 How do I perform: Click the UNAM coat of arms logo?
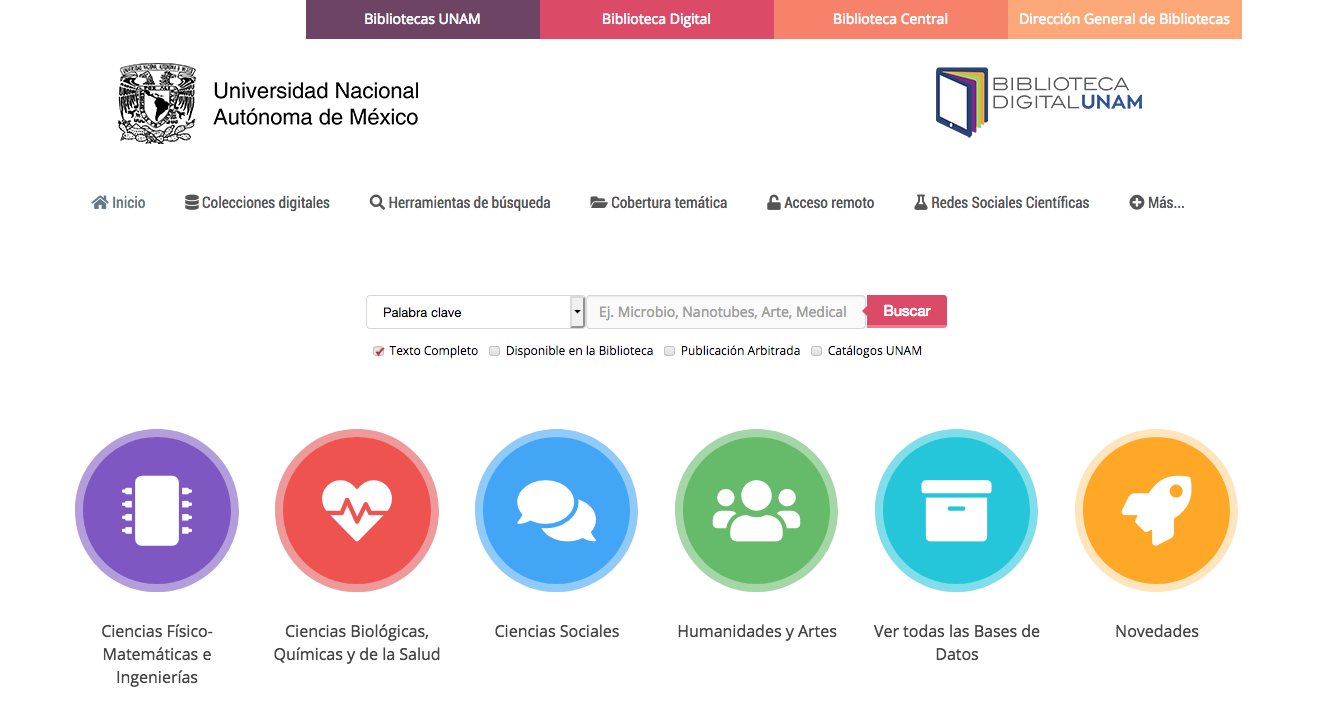tap(156, 104)
